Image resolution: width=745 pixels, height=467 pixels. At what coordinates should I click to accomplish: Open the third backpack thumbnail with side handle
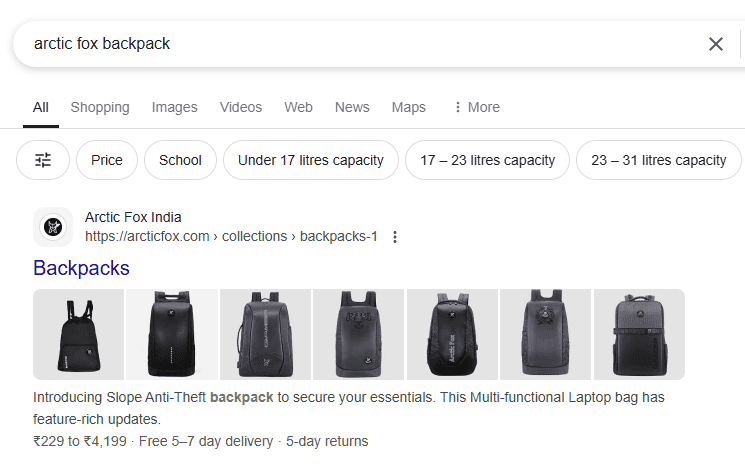(x=266, y=334)
